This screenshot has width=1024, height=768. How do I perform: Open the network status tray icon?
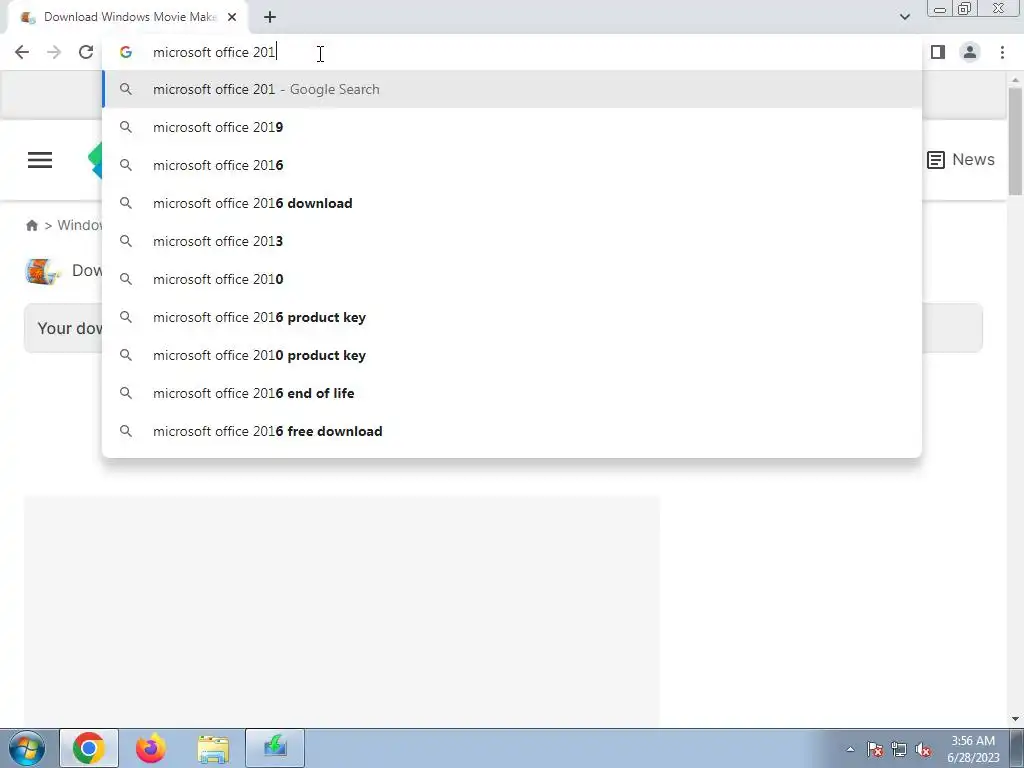tap(899, 749)
